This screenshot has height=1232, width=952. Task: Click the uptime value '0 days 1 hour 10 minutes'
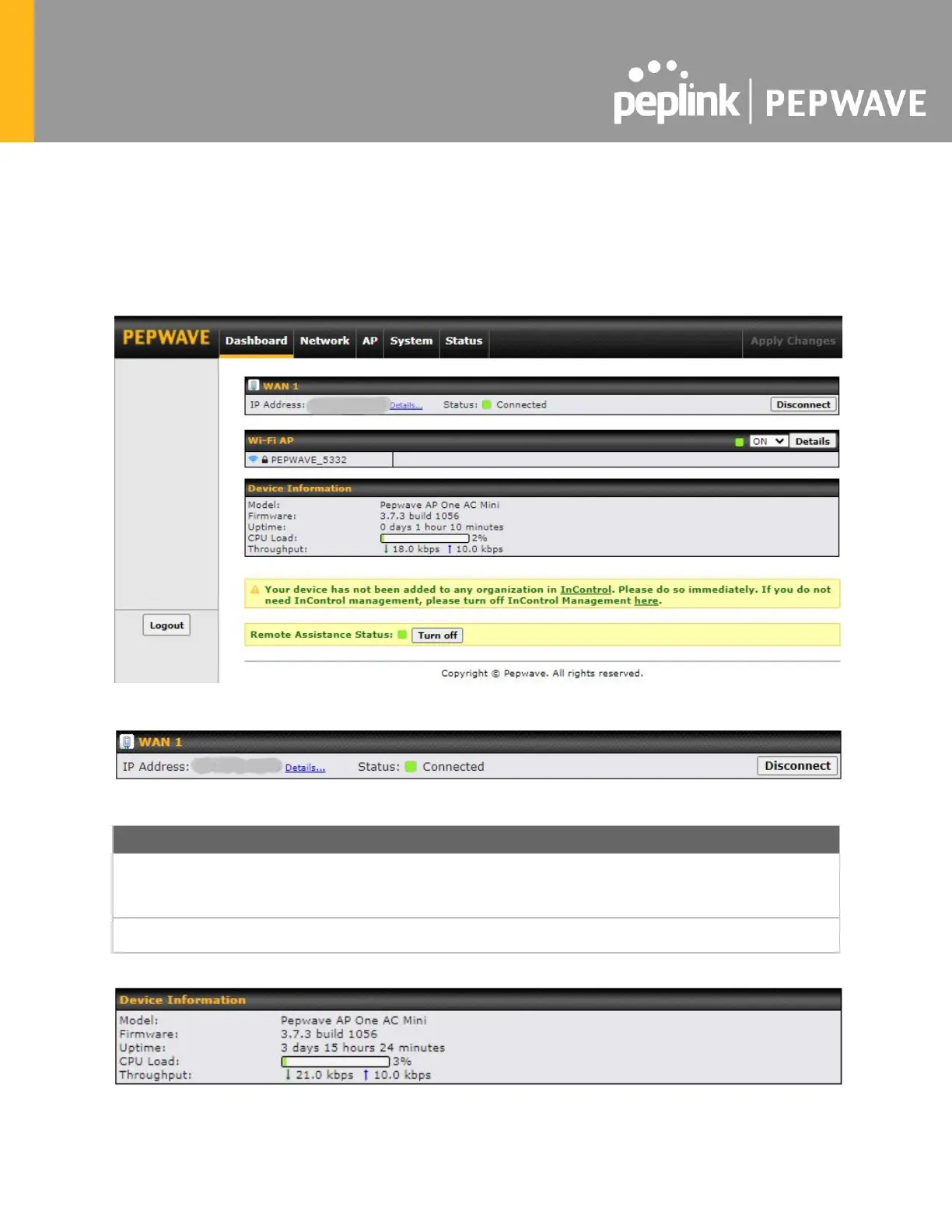[441, 527]
